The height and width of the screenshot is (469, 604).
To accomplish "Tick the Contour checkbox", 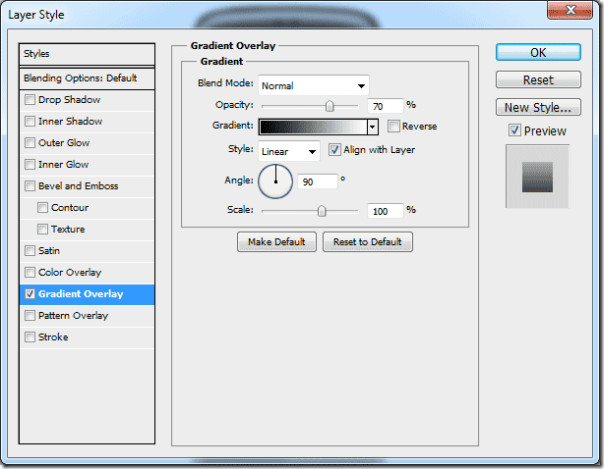I will click(42, 208).
